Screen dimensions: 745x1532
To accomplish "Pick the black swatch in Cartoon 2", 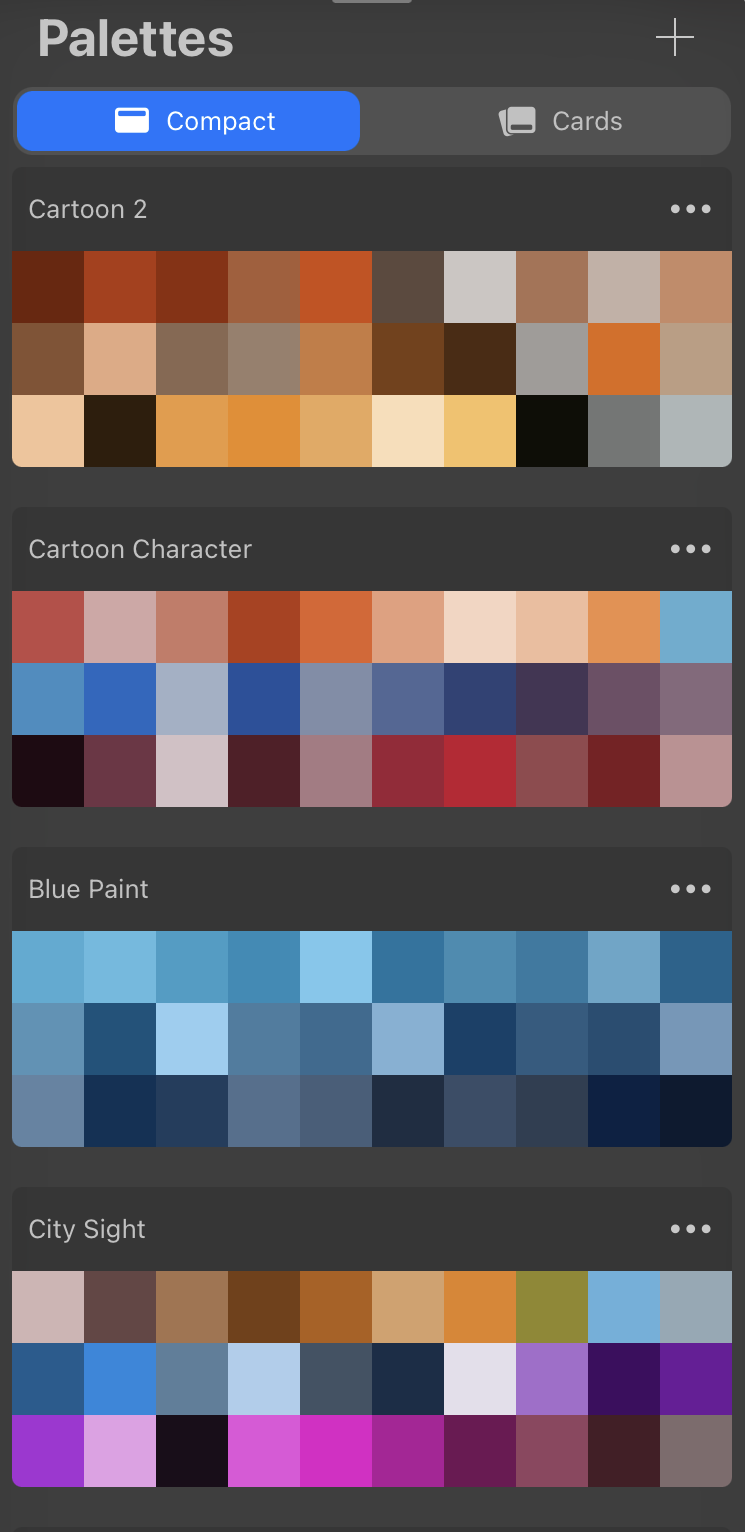I will [552, 431].
